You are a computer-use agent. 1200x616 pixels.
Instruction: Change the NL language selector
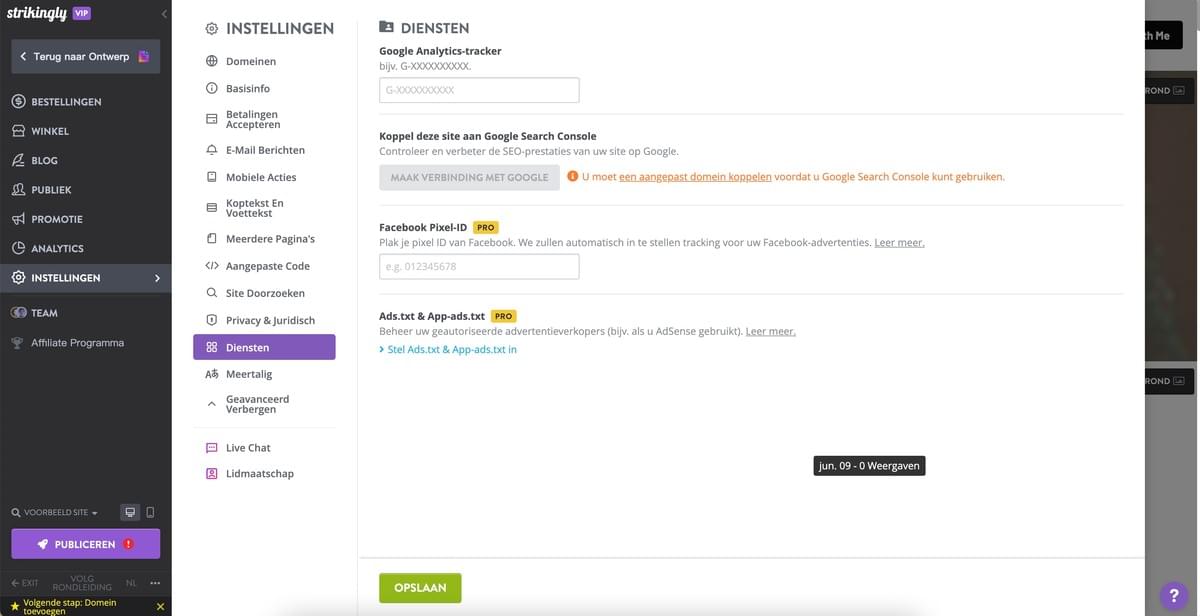click(x=131, y=583)
